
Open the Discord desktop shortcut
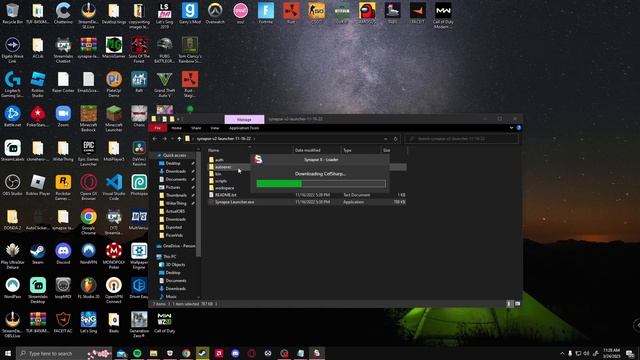[63, 253]
